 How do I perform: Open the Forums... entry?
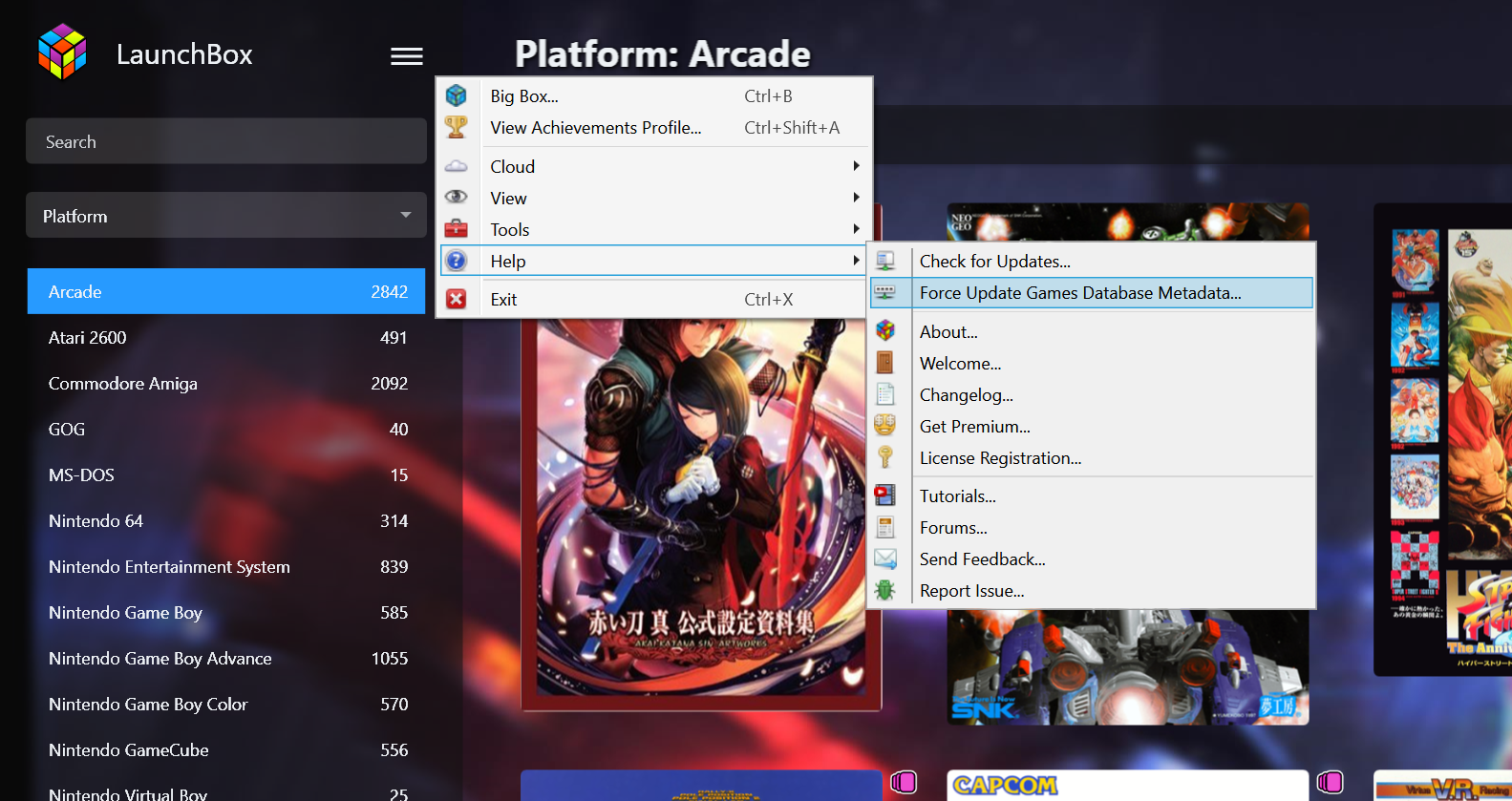[1092, 527]
